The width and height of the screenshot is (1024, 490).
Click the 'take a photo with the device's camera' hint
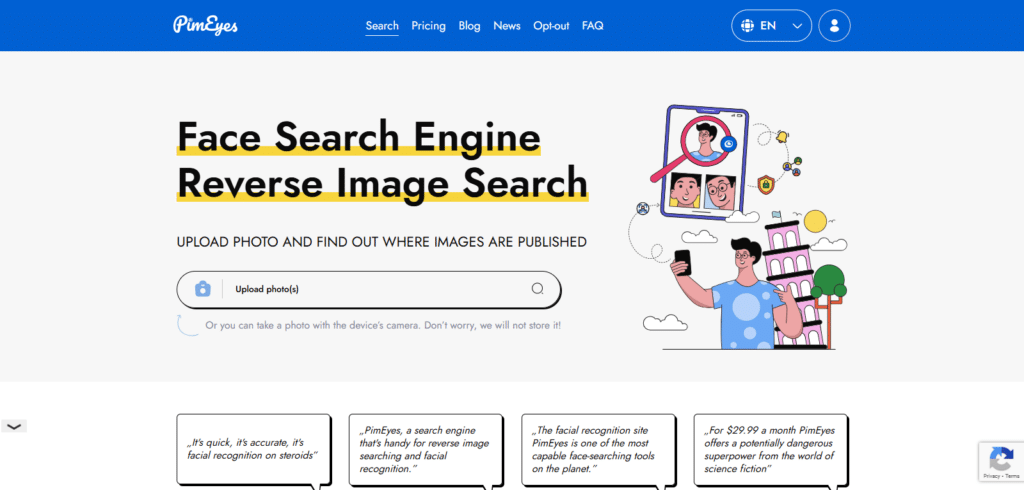(383, 325)
